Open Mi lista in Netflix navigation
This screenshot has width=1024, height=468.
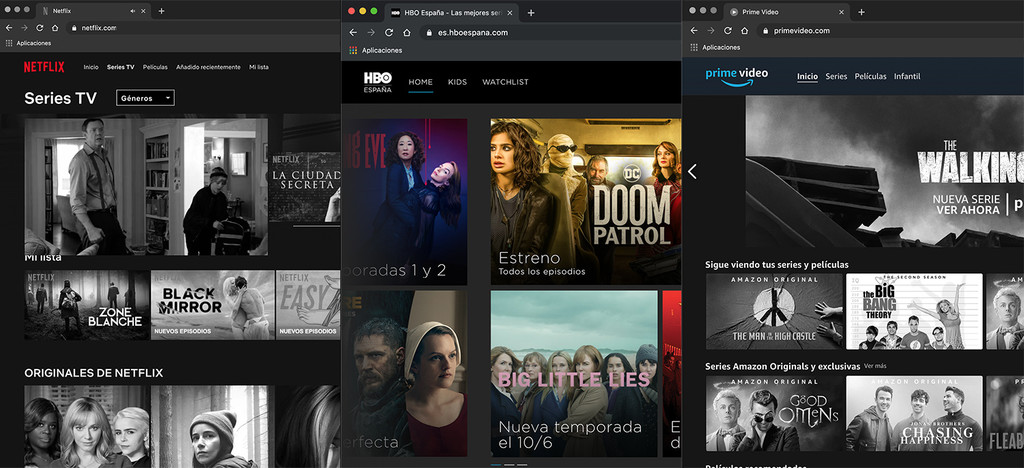coord(259,67)
